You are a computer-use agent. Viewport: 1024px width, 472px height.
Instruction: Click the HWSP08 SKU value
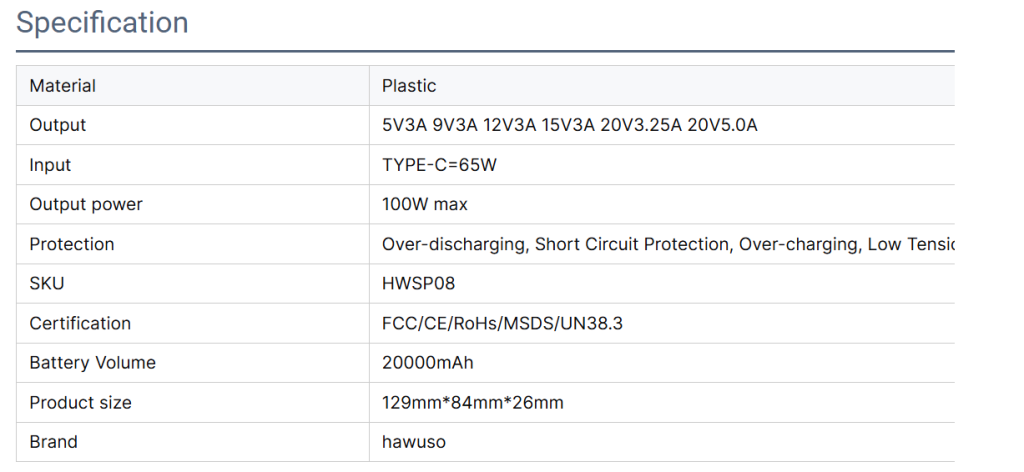pyautogui.click(x=419, y=283)
